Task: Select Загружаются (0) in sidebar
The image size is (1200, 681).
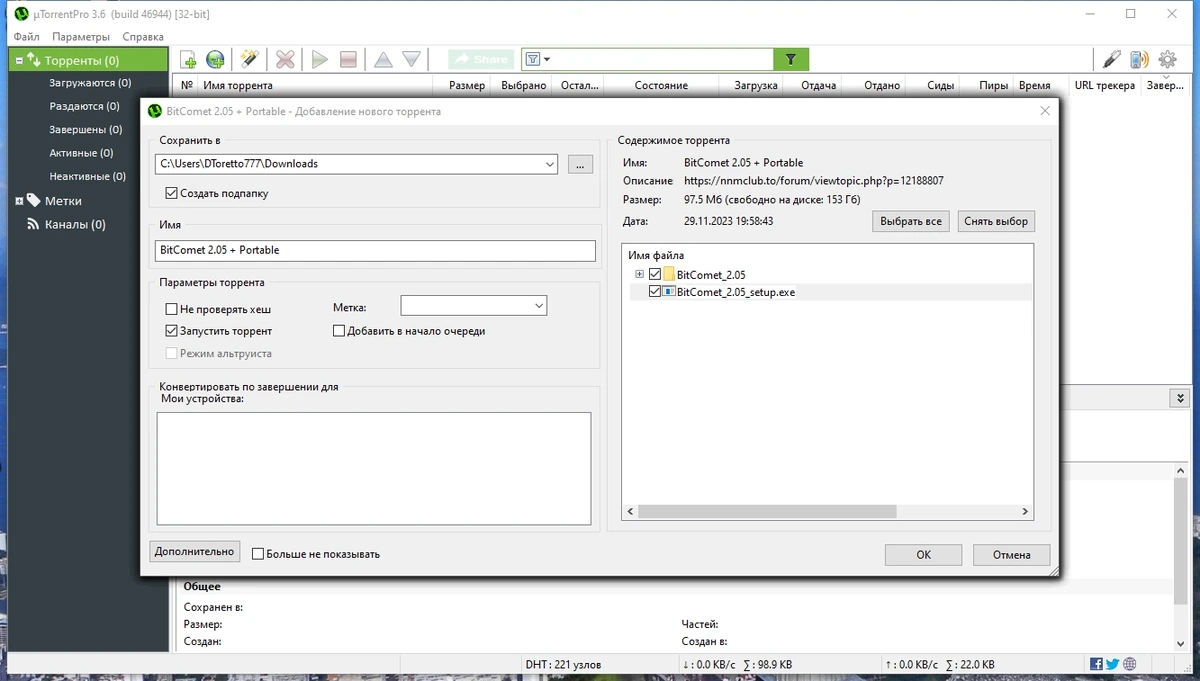Action: (90, 83)
